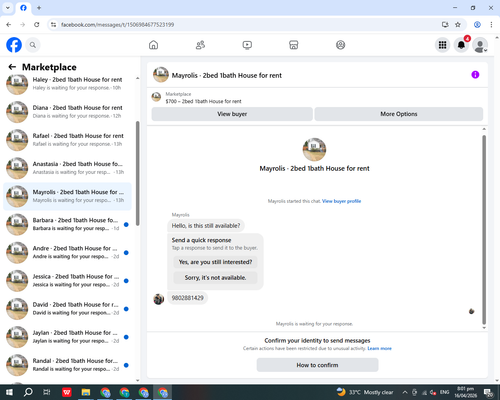Send quick reply Yes, are you still interested?

click(x=215, y=262)
